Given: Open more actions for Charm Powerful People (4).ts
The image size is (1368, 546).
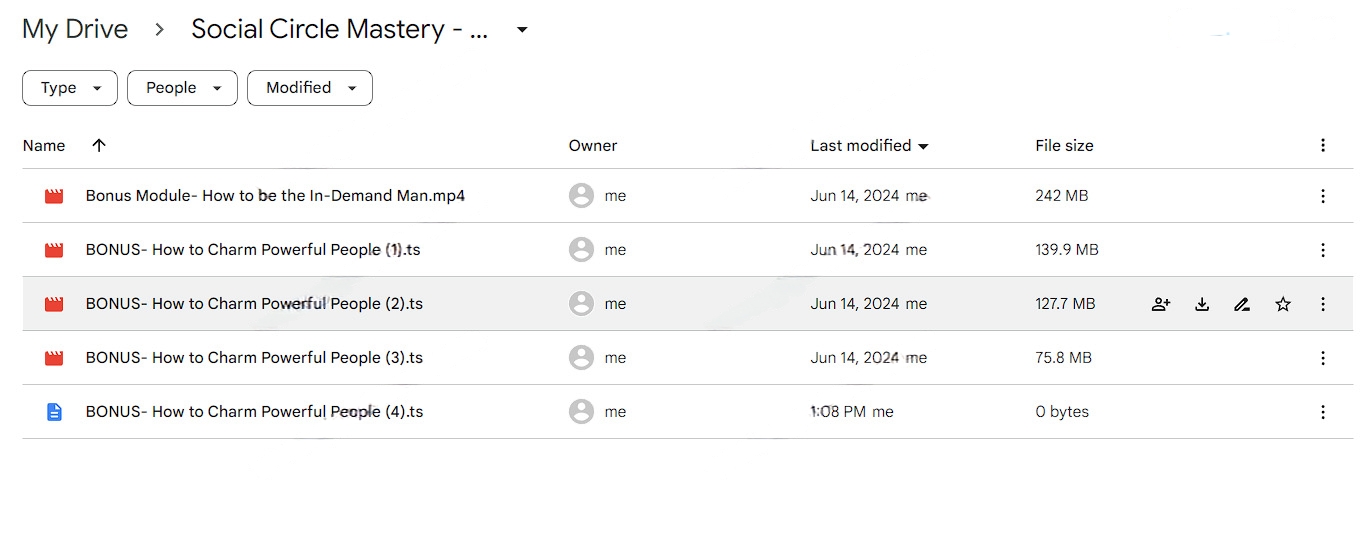Looking at the screenshot, I should 1323,412.
